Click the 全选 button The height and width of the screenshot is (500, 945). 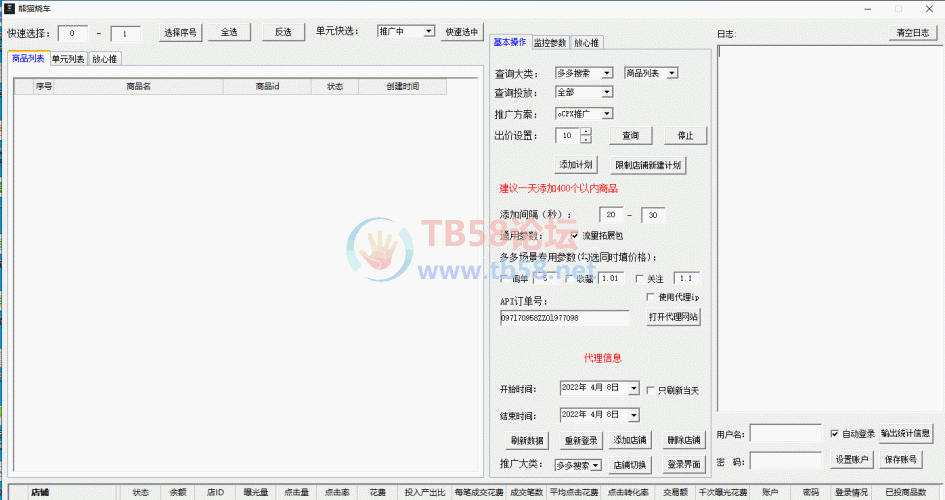(x=229, y=32)
